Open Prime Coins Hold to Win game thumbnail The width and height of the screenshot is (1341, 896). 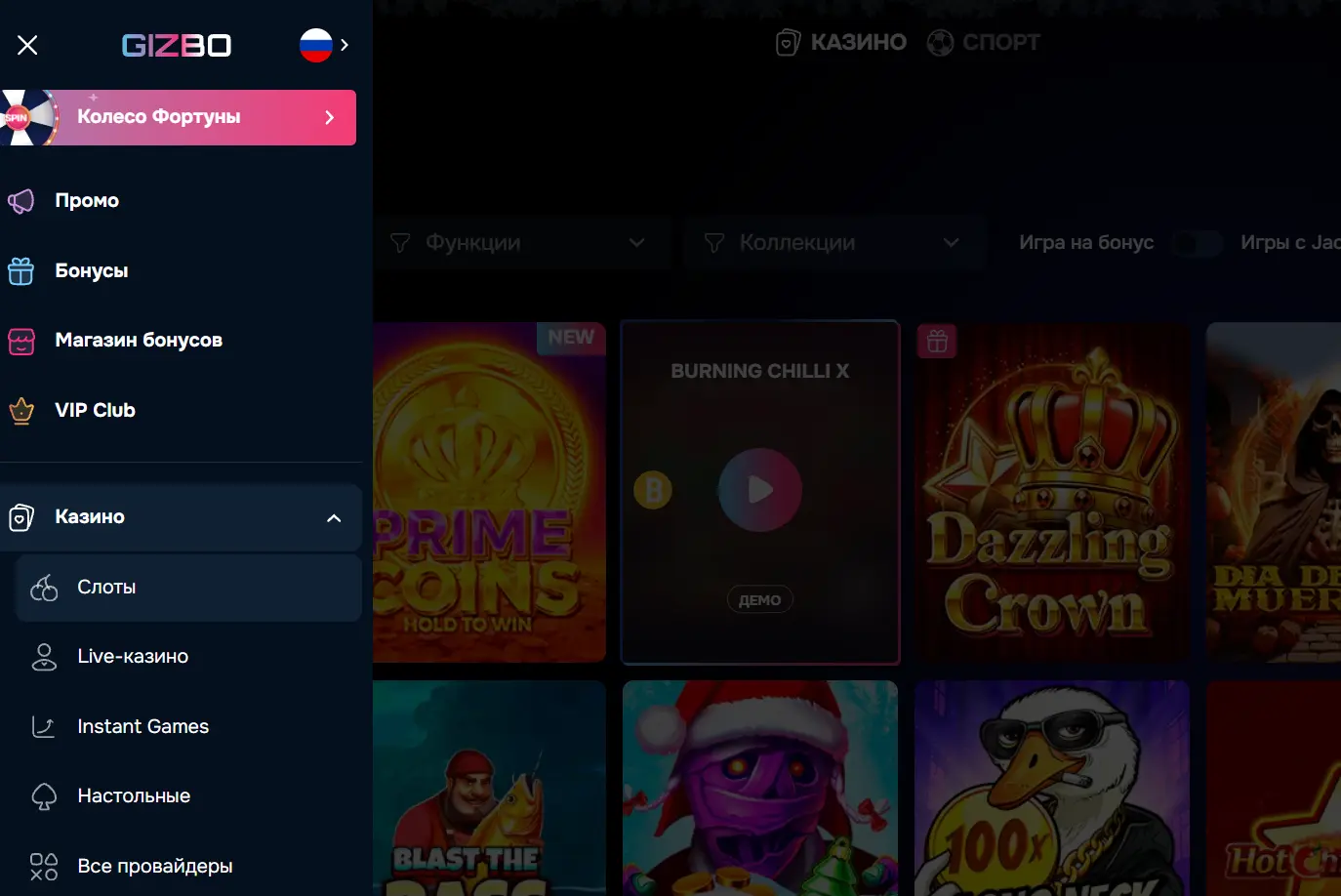click(489, 492)
